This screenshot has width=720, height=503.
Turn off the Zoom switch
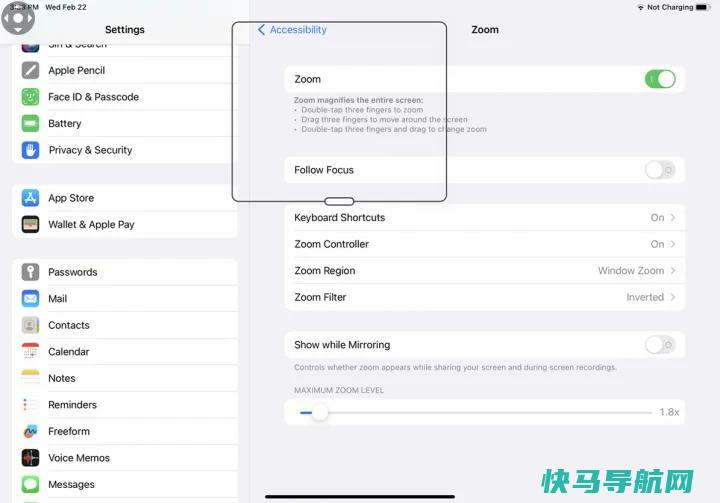pos(660,79)
